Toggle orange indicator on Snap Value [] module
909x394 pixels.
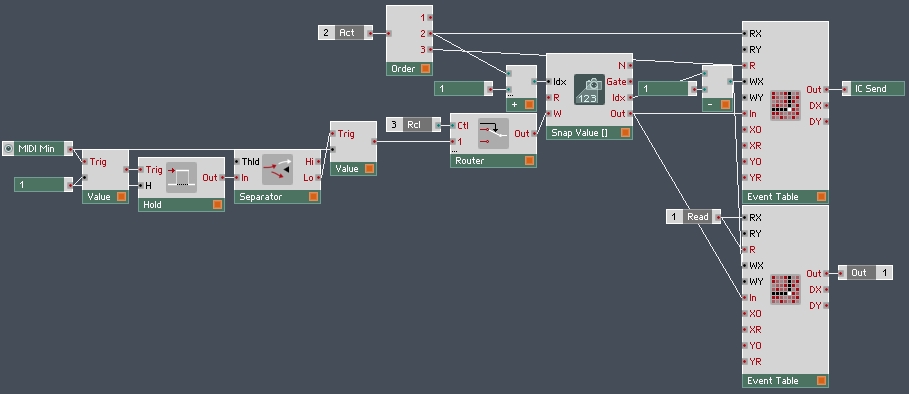tap(624, 133)
